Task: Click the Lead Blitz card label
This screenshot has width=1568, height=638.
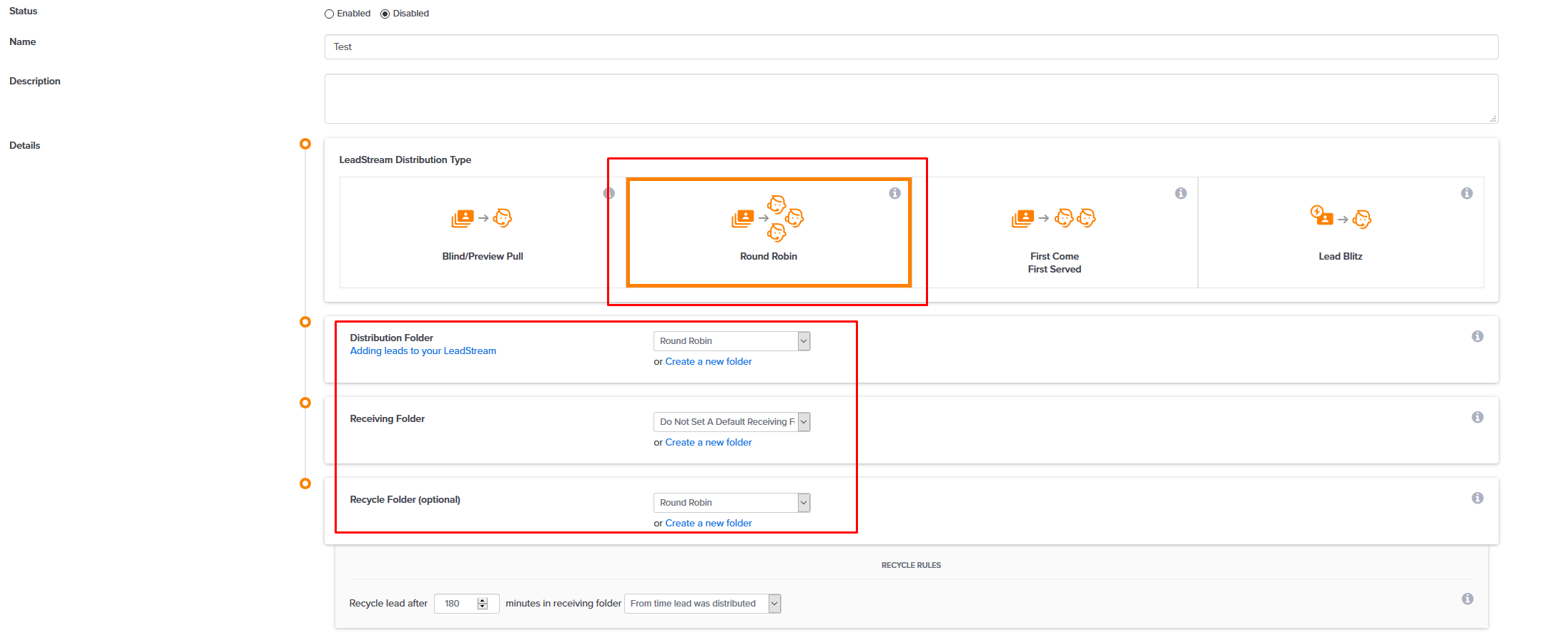Action: pos(1341,256)
